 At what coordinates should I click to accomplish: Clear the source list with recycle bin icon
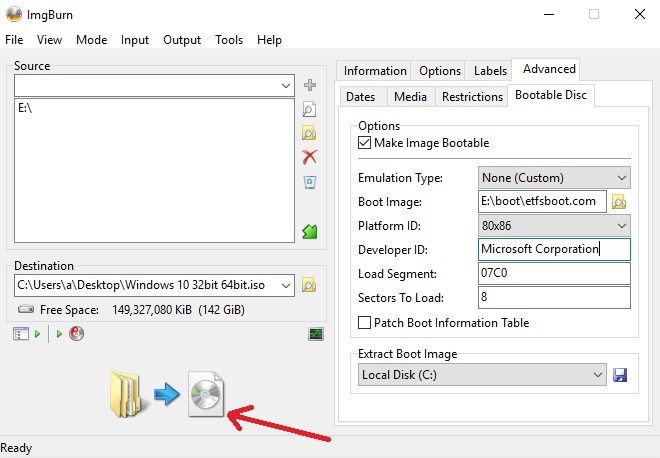point(310,182)
